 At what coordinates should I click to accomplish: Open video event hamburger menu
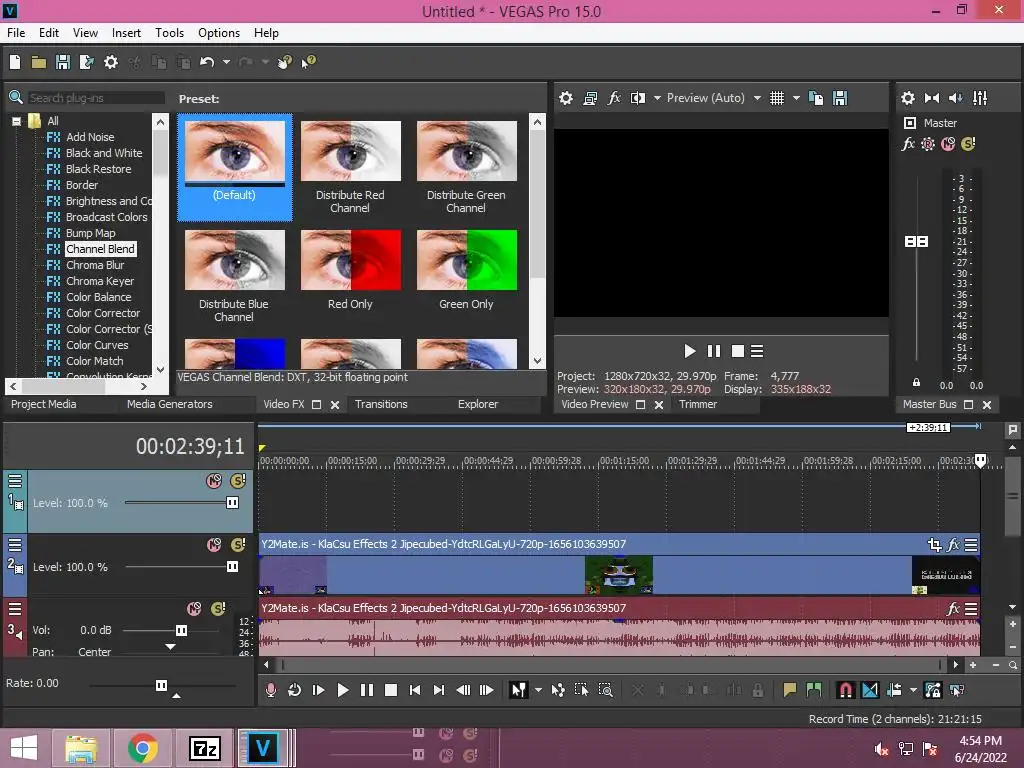(972, 545)
